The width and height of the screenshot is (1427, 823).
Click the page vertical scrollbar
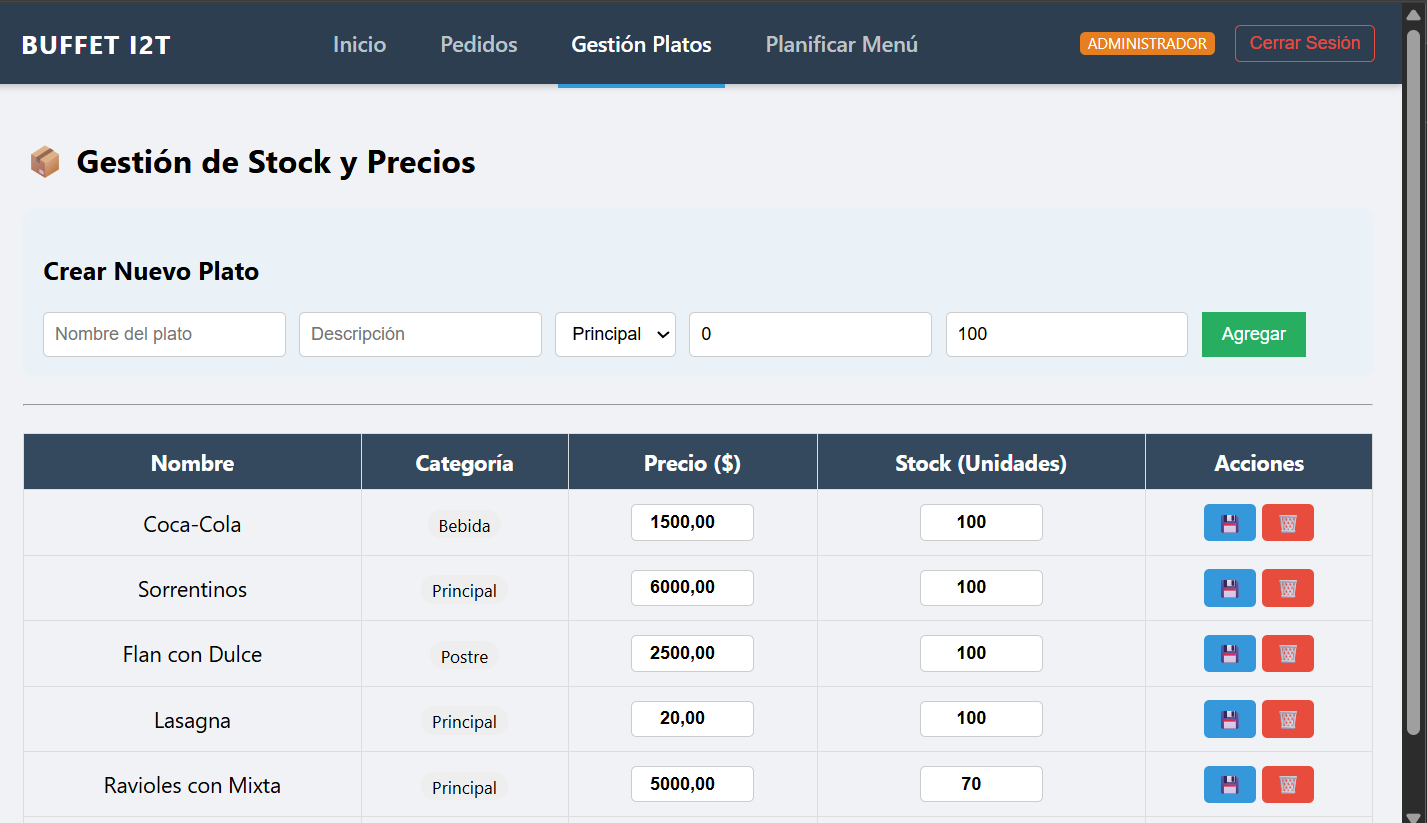coord(1413,380)
